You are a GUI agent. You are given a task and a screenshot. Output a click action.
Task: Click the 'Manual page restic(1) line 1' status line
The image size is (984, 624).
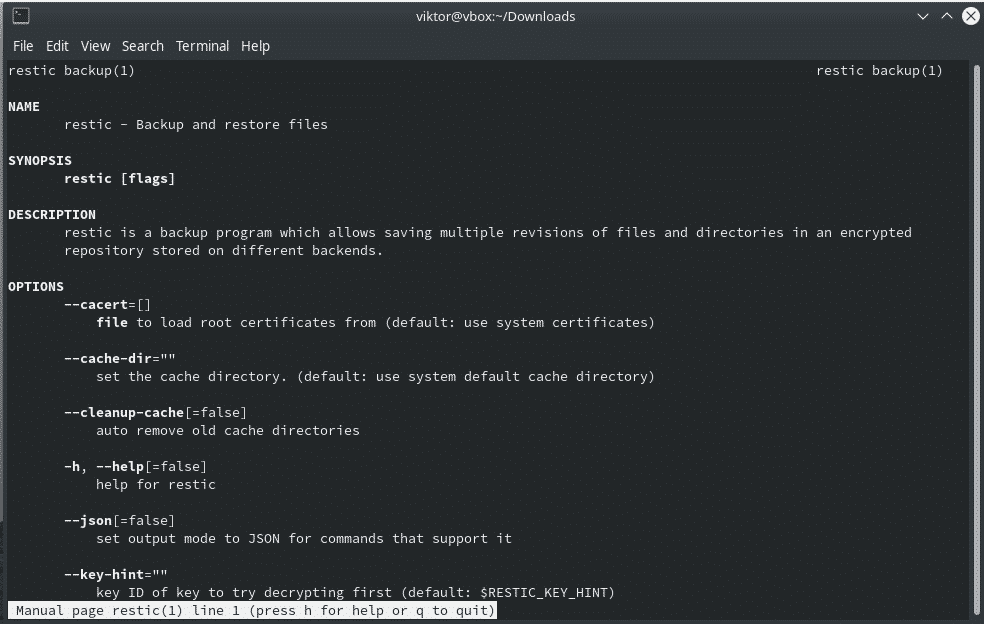click(x=252, y=610)
